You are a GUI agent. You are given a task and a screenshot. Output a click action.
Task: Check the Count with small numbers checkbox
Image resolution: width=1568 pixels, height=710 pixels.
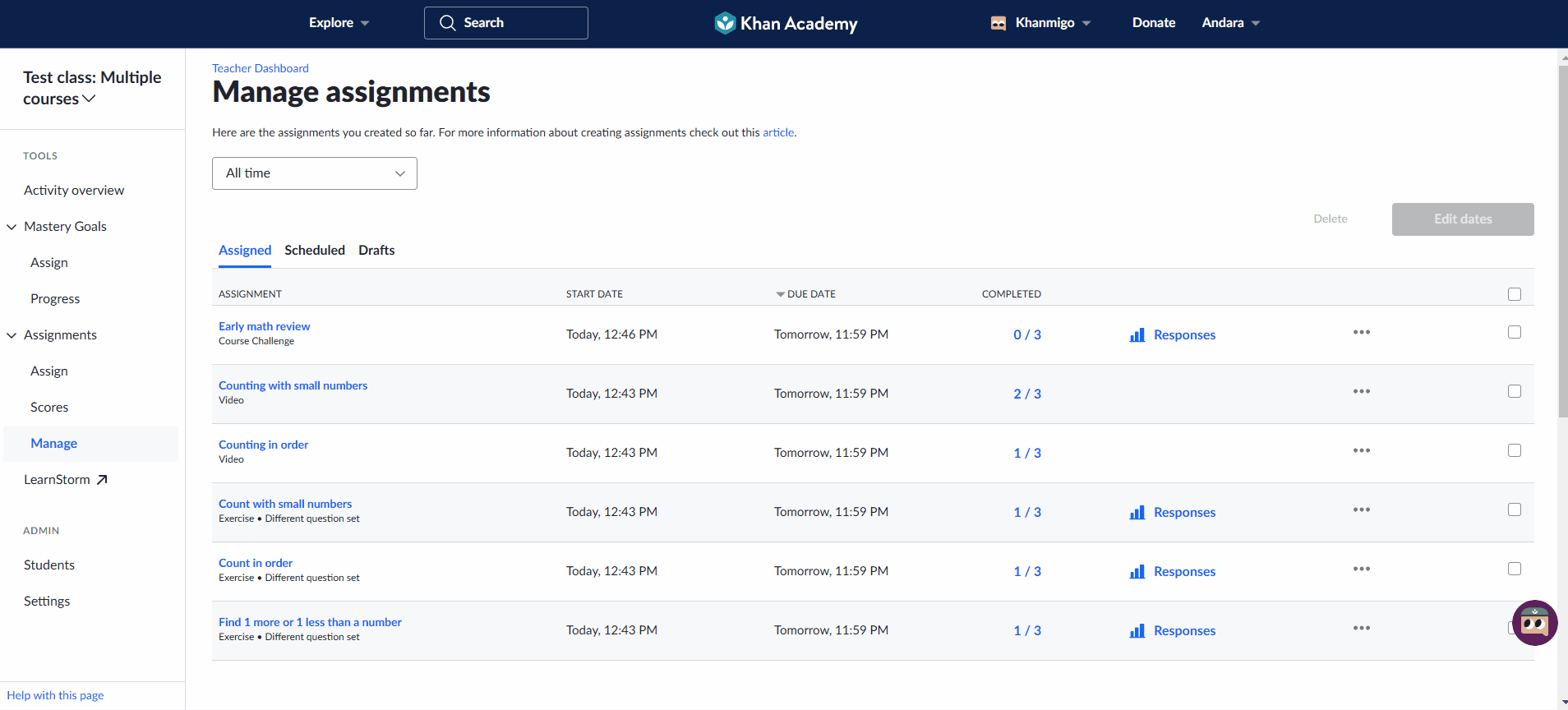[x=1515, y=509]
